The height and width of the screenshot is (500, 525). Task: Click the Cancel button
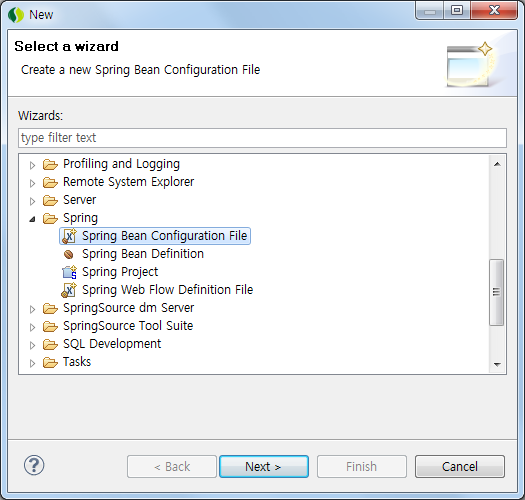click(x=460, y=466)
